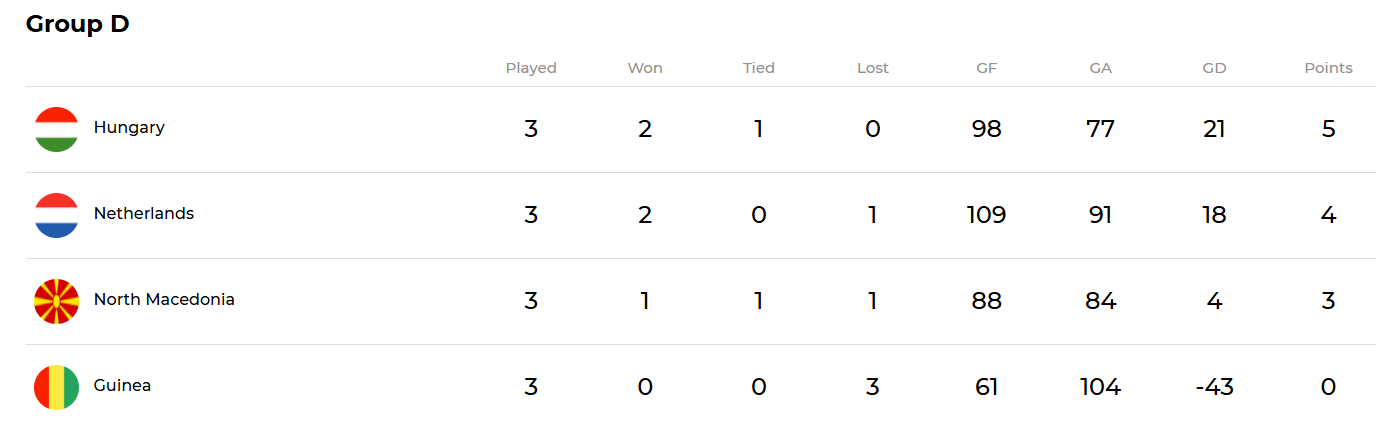Click Netherlands' goals for value 109
The width and height of the screenshot is (1376, 429).
pos(987,215)
